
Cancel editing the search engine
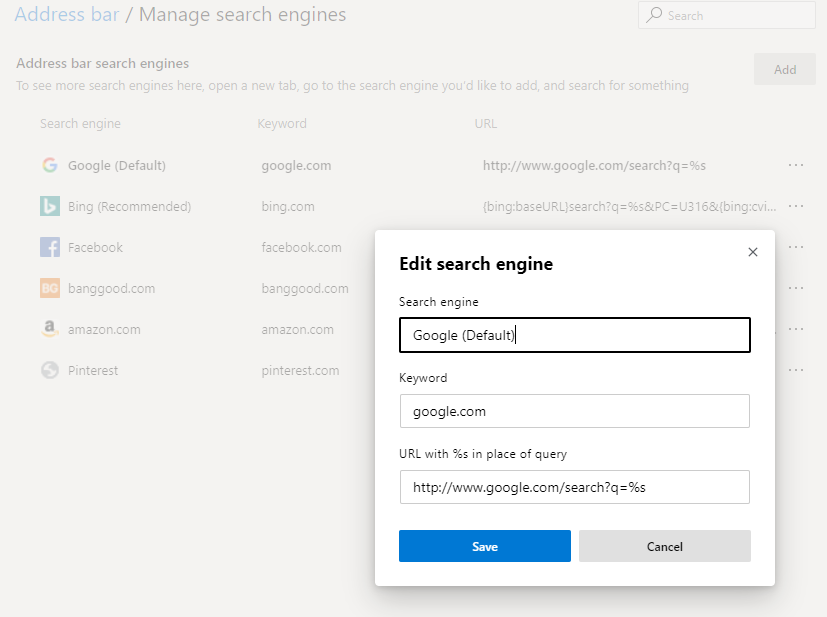pyautogui.click(x=665, y=546)
